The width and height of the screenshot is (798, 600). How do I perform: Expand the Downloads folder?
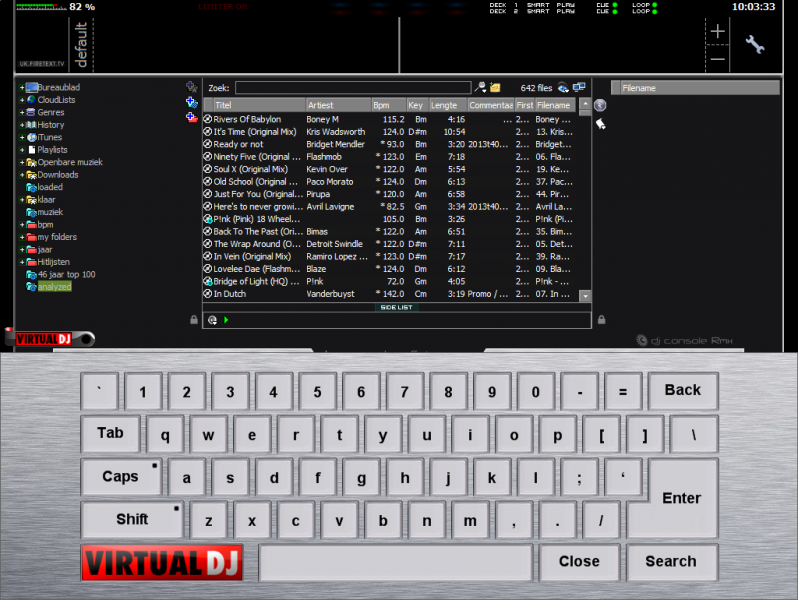click(22, 175)
